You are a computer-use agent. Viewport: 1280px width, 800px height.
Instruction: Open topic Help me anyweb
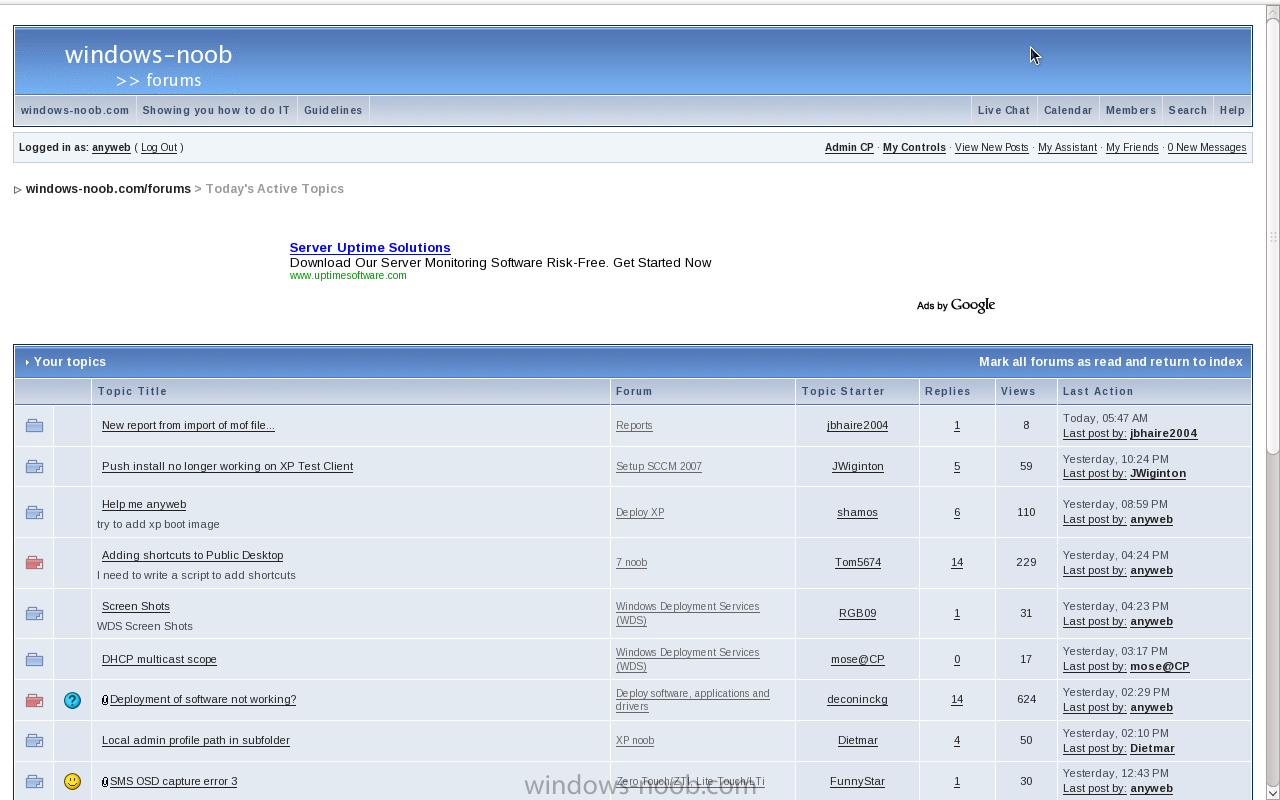click(x=144, y=505)
